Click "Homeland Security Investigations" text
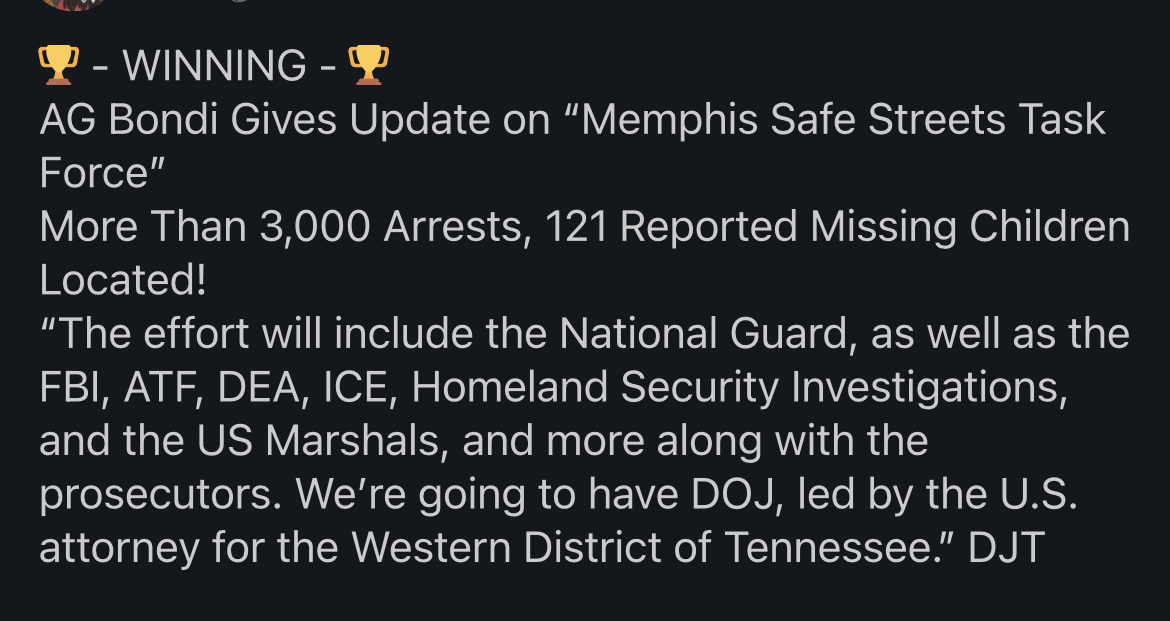This screenshot has height=621, width=1170. coord(739,388)
